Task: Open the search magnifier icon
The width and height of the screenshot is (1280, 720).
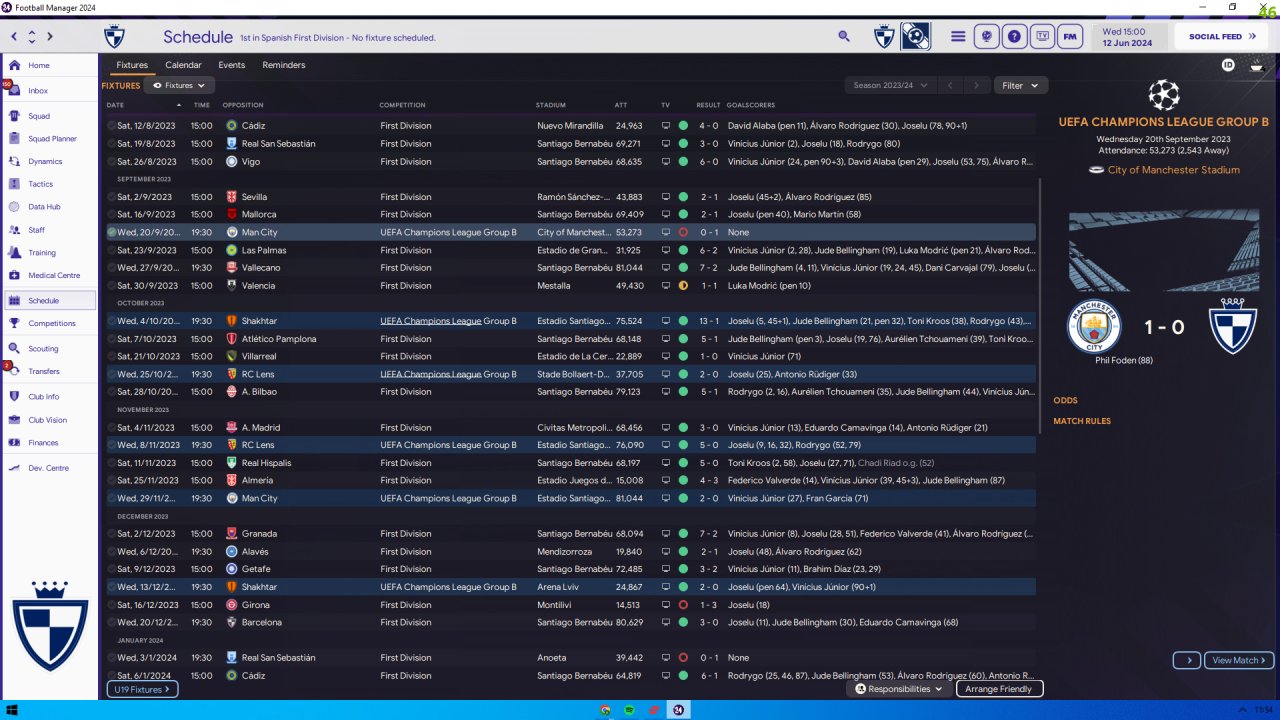Action: [x=844, y=36]
